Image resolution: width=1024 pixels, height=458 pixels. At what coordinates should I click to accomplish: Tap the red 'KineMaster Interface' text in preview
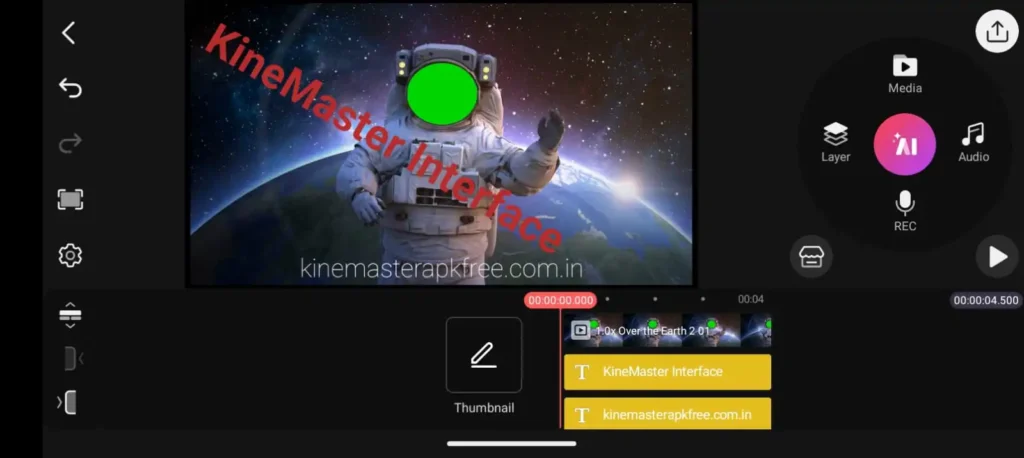pos(383,139)
